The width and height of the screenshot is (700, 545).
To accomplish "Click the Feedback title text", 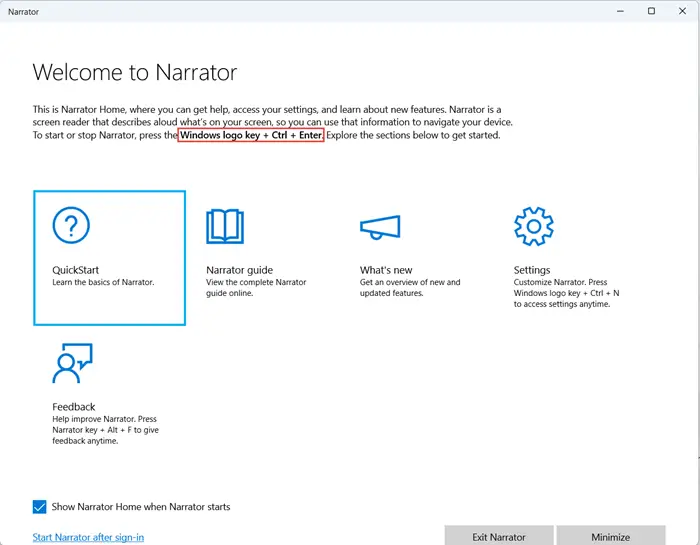I will (74, 407).
